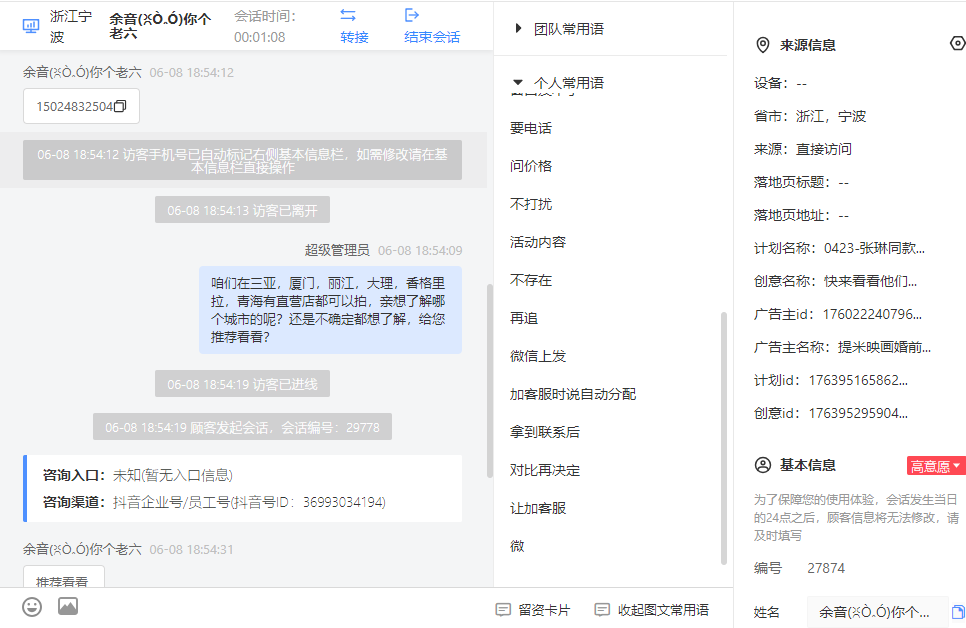The image size is (966, 628).
Task: Click the 咨询渠道 抖音企业号 row
Action: tap(214, 502)
